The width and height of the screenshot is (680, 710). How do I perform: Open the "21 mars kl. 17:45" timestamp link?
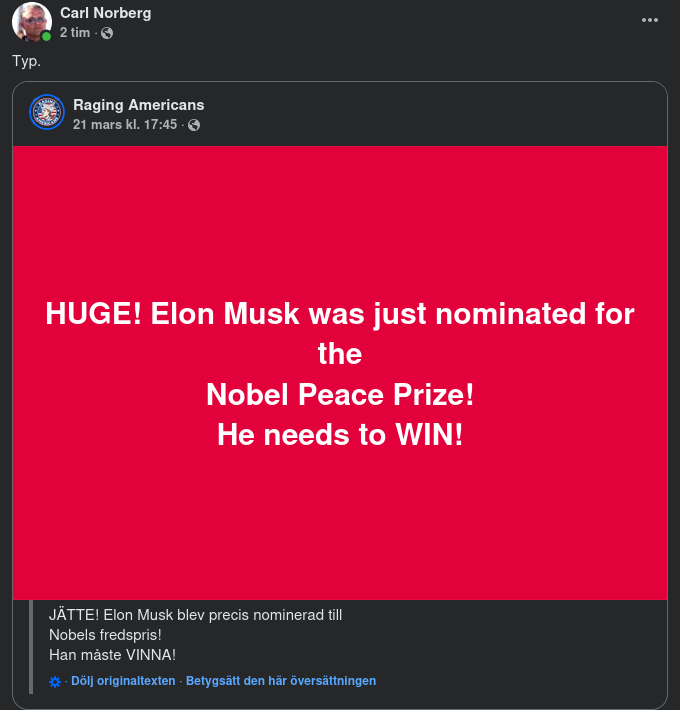[x=125, y=125]
